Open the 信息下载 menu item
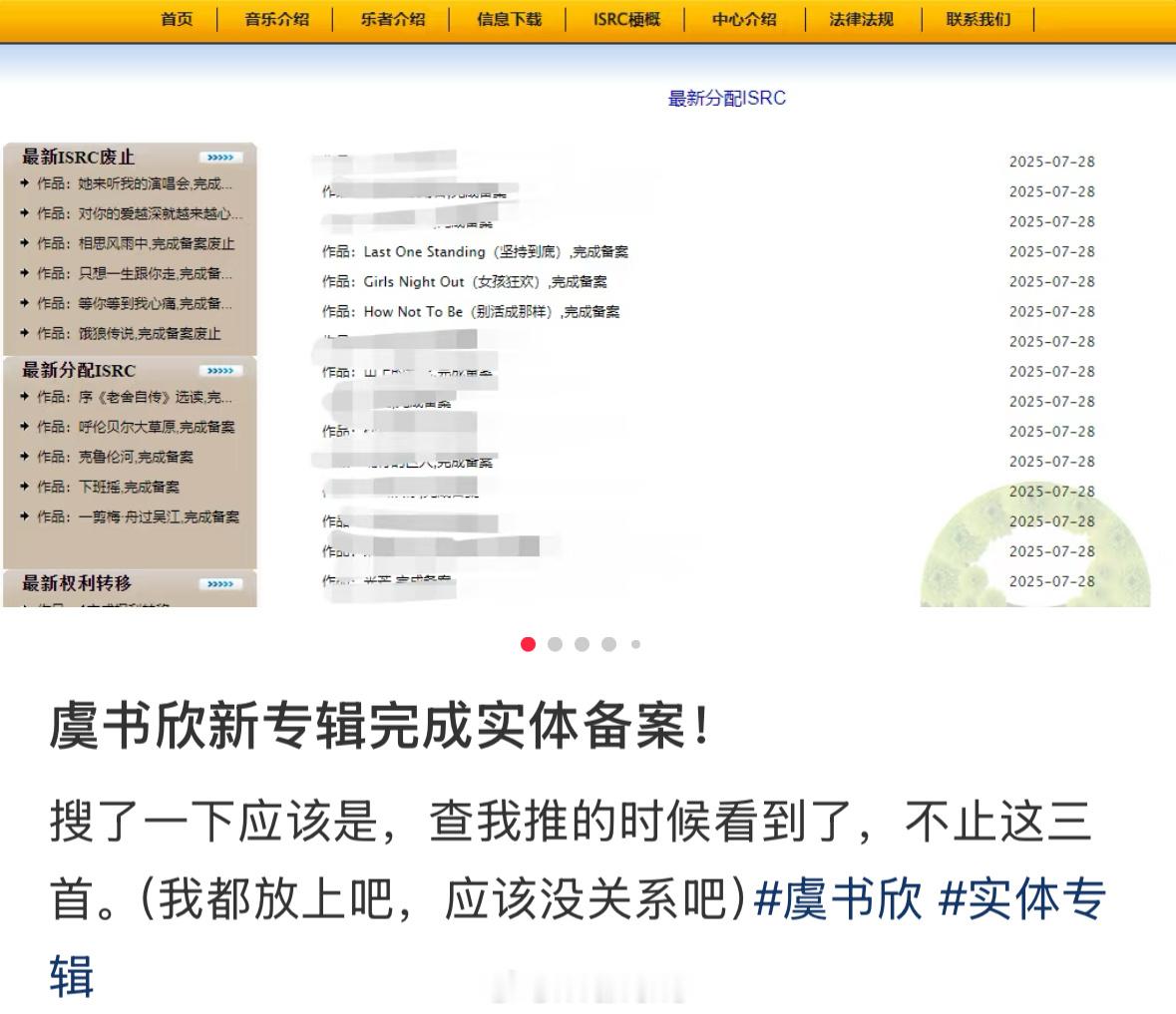The image size is (1176, 1014). [x=510, y=20]
